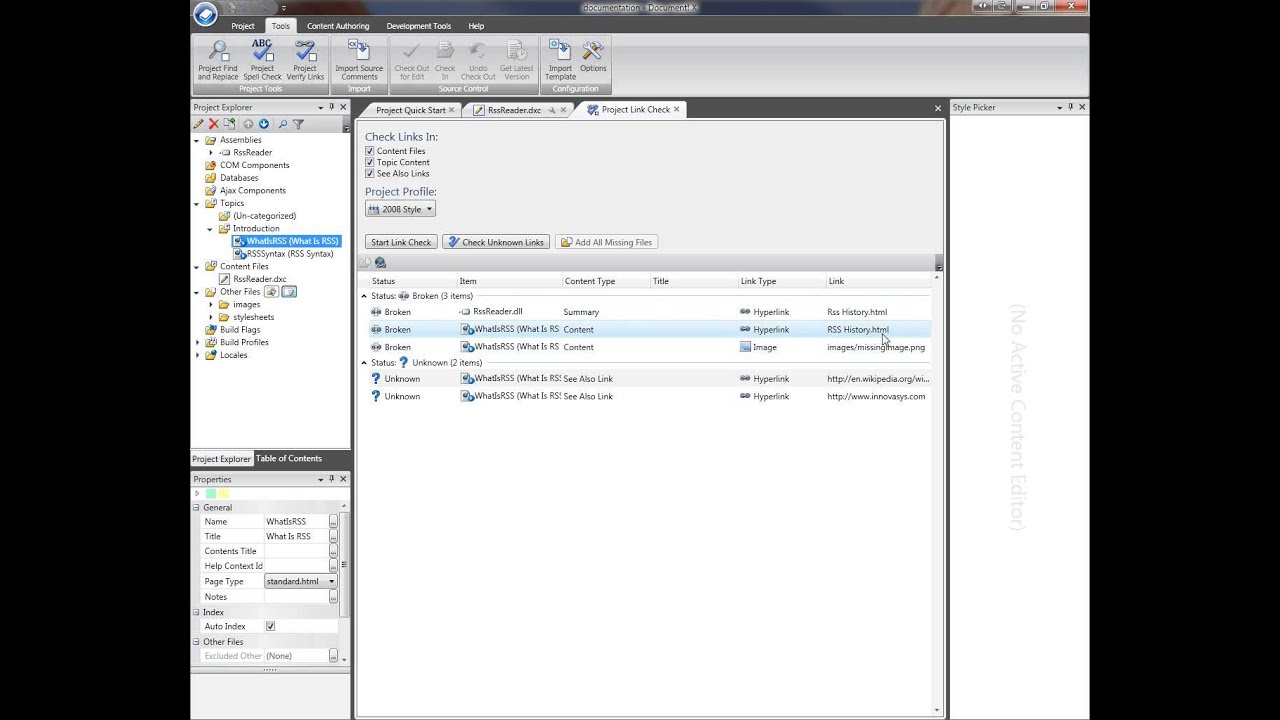Click the pin icon on Style Picker panel
Image resolution: width=1280 pixels, height=720 pixels.
1070,107
